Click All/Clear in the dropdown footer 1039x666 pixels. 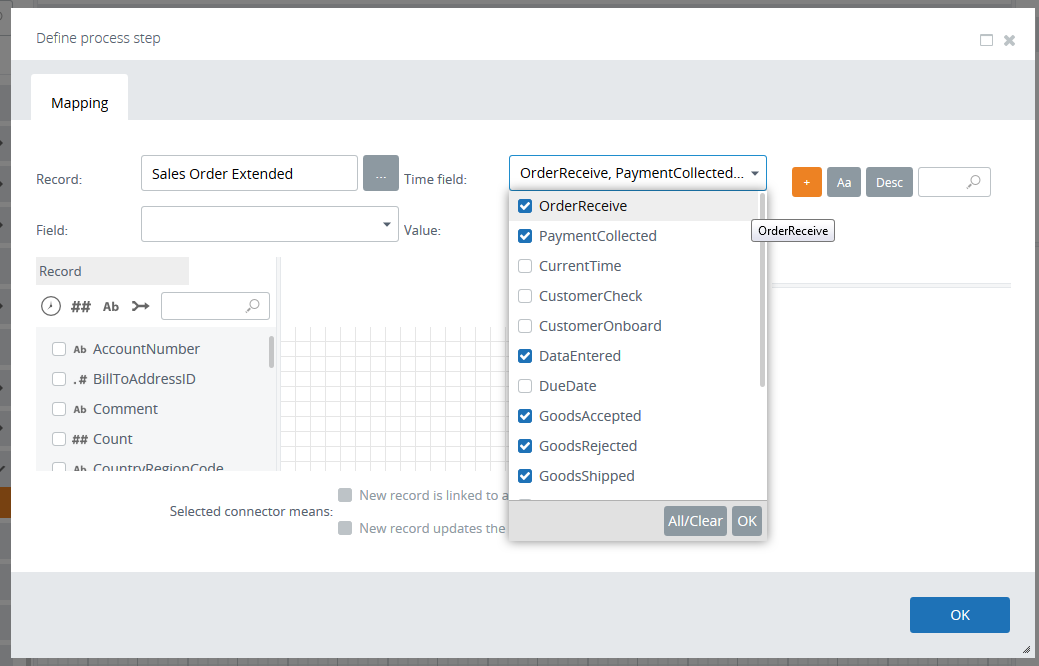(x=695, y=521)
